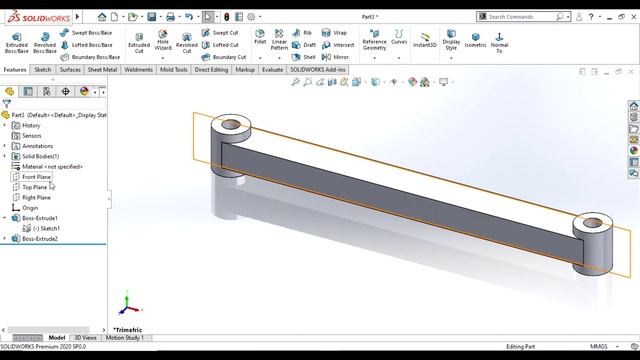Select the Shell tool
The height and width of the screenshot is (360, 640).
[304, 57]
